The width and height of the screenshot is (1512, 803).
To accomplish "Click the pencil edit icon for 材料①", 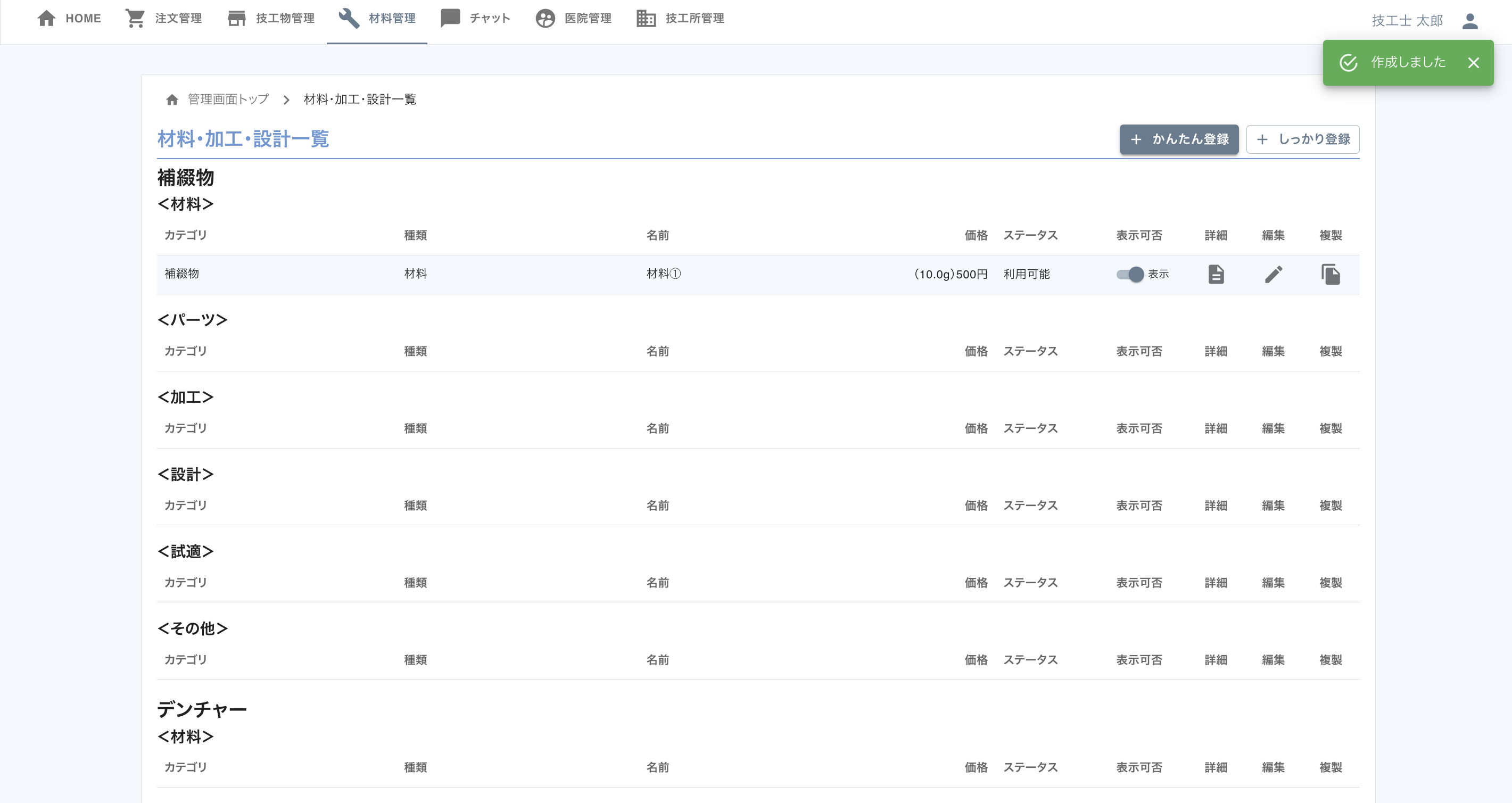I will click(1273, 274).
